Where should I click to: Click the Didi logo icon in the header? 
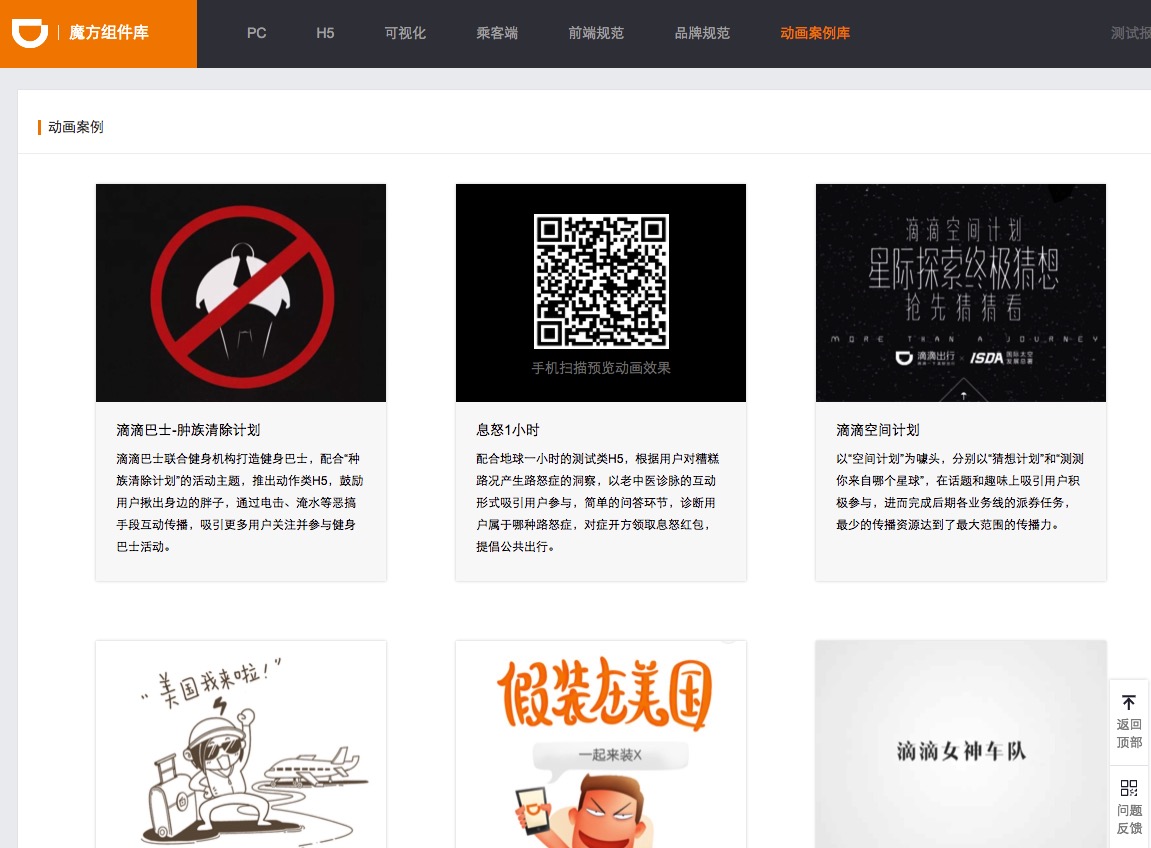click(x=30, y=31)
